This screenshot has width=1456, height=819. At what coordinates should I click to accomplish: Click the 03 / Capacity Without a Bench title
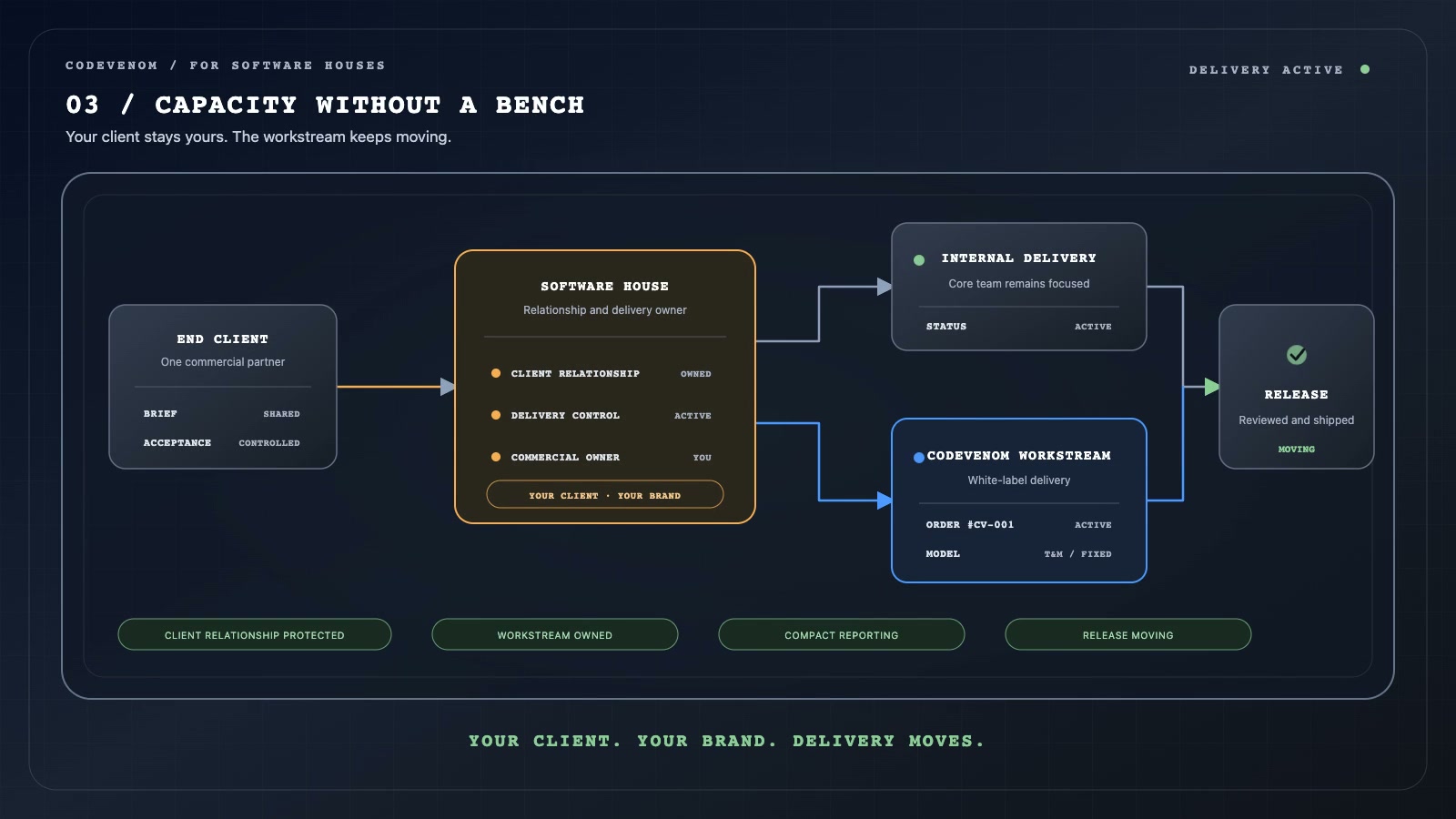325,106
